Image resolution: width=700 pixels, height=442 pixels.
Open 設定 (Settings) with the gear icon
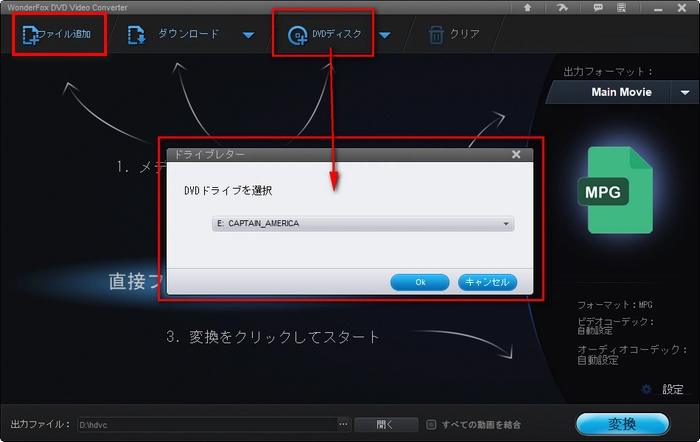646,389
